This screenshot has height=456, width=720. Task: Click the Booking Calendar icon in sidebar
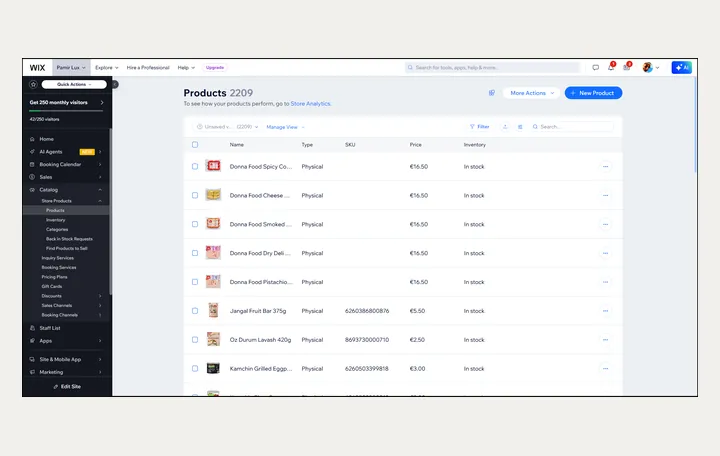[x=32, y=164]
